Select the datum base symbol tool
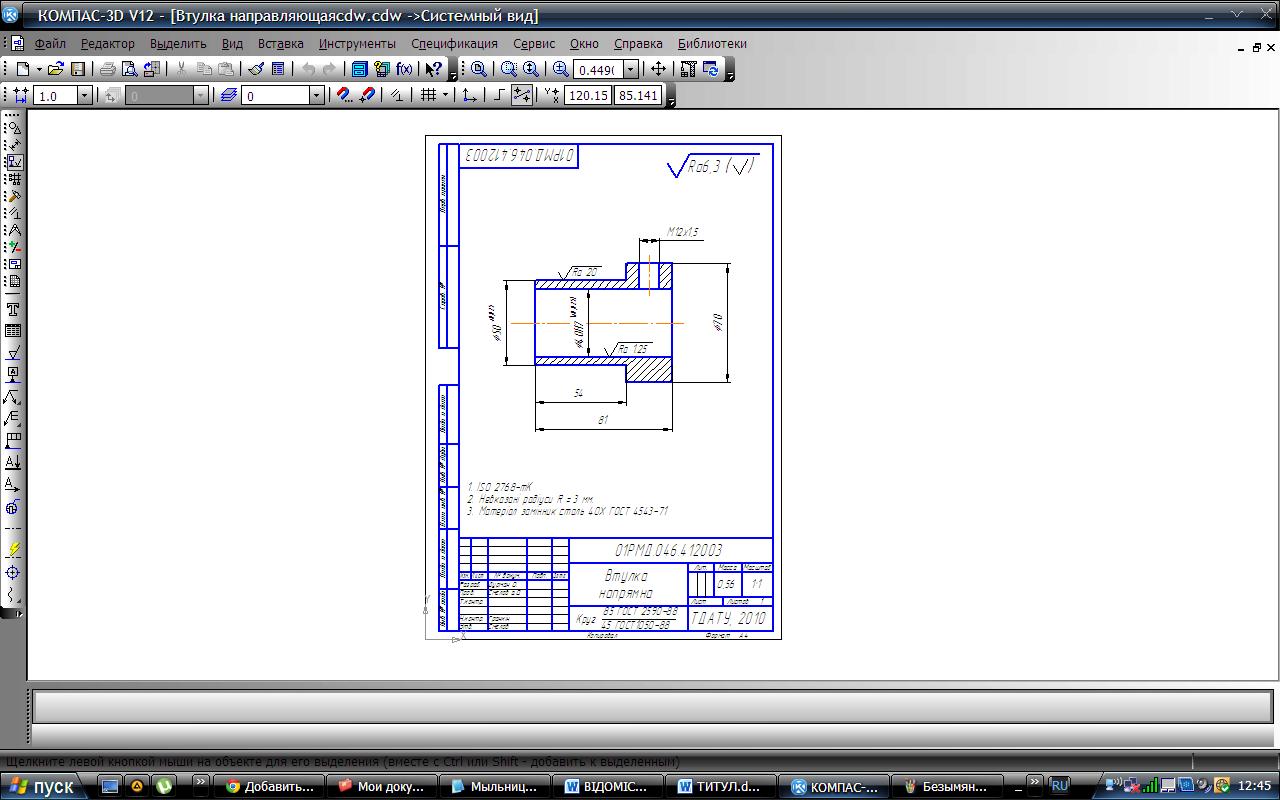The image size is (1280, 800). (13, 375)
